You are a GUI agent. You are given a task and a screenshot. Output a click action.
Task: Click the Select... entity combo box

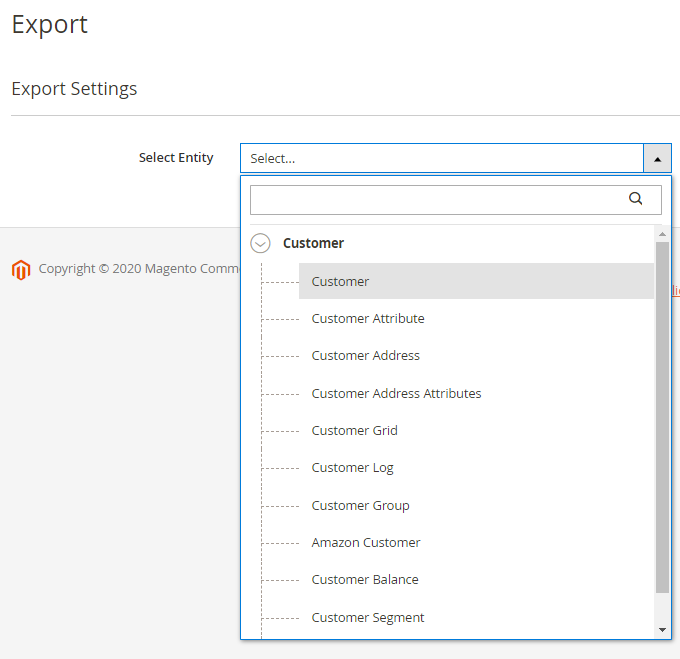(440, 158)
